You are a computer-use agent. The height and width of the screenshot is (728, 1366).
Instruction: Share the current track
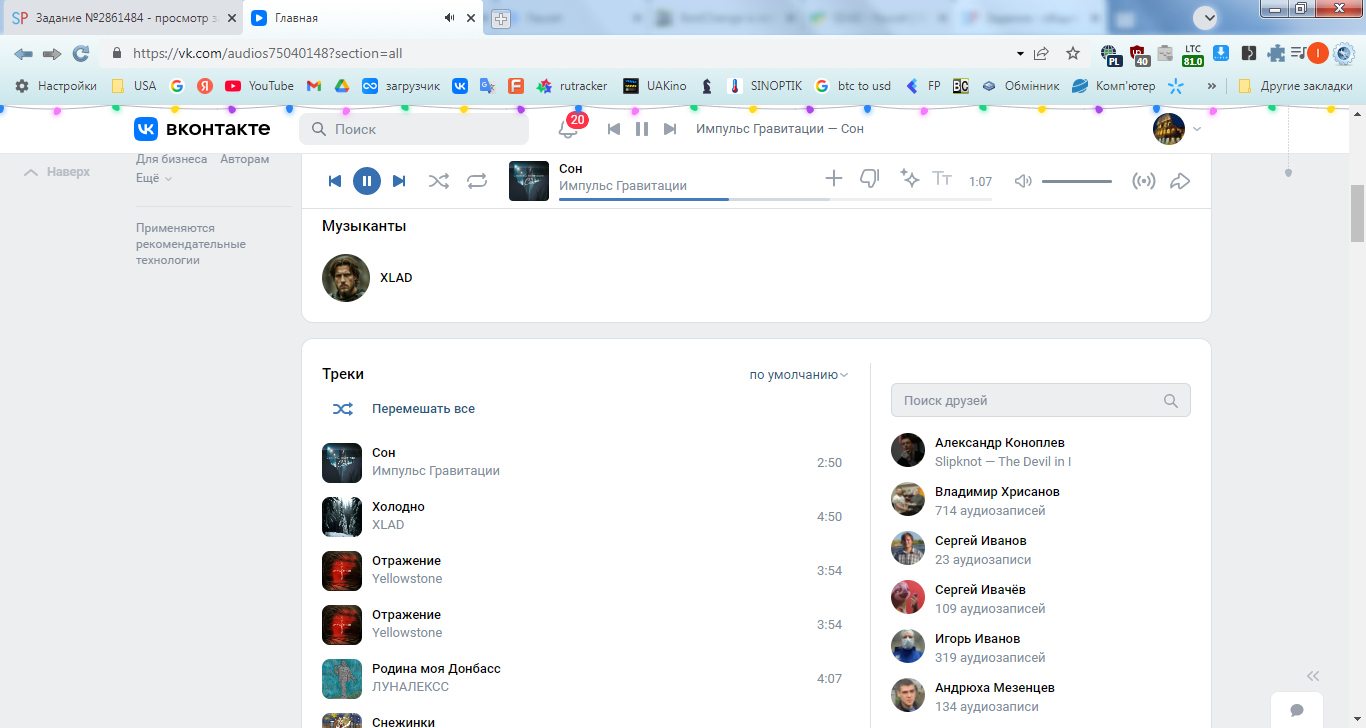coord(1180,181)
